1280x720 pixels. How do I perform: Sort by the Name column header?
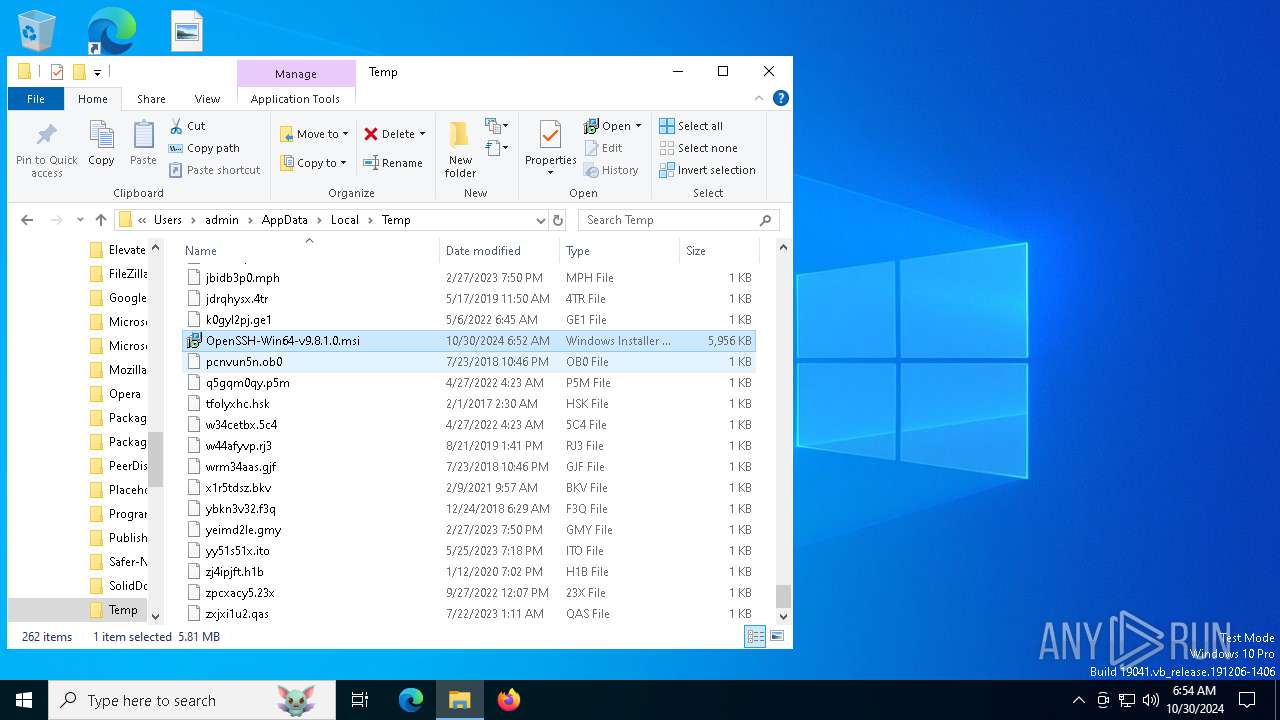[309, 251]
